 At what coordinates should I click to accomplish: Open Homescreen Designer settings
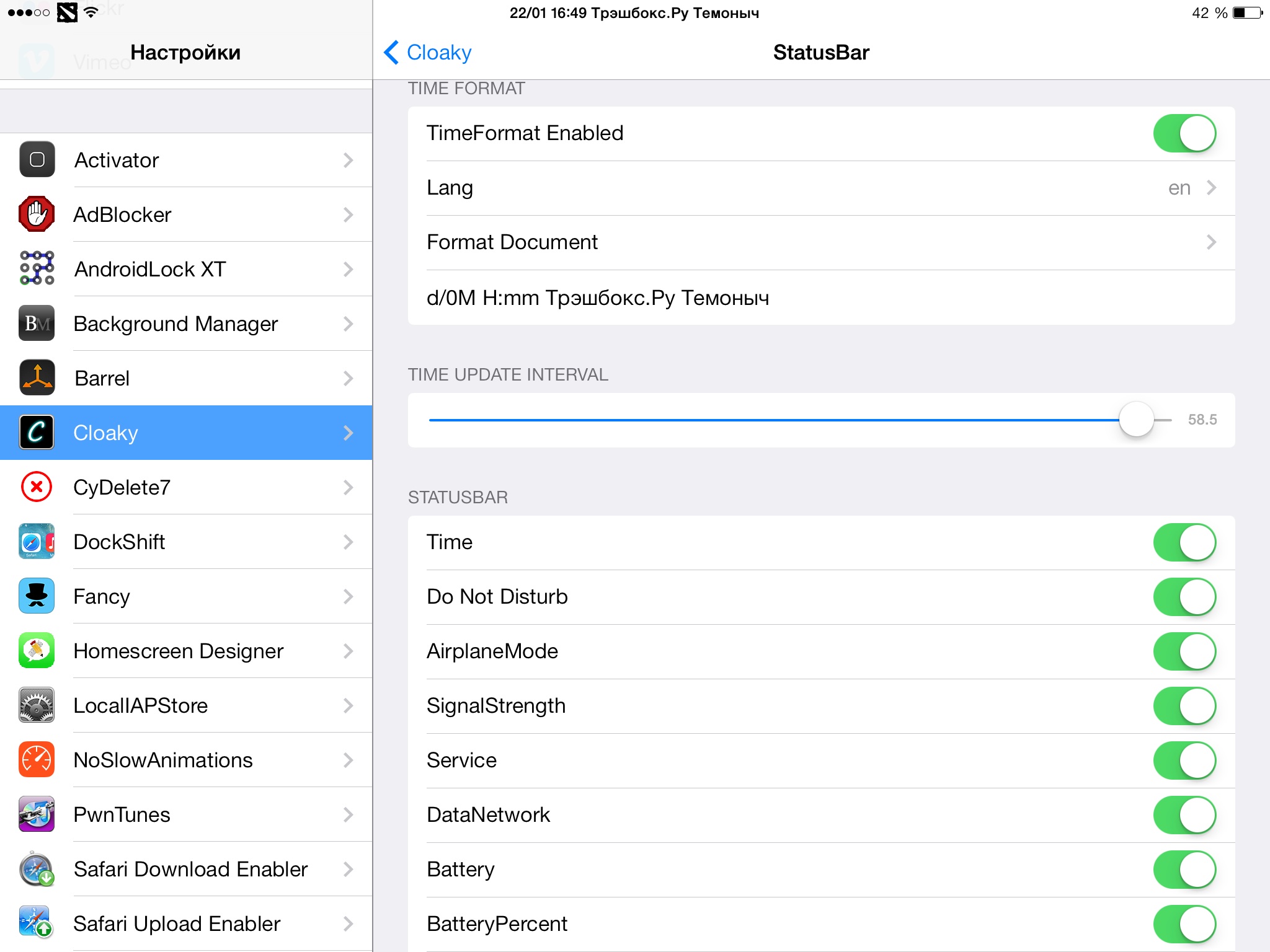click(186, 651)
